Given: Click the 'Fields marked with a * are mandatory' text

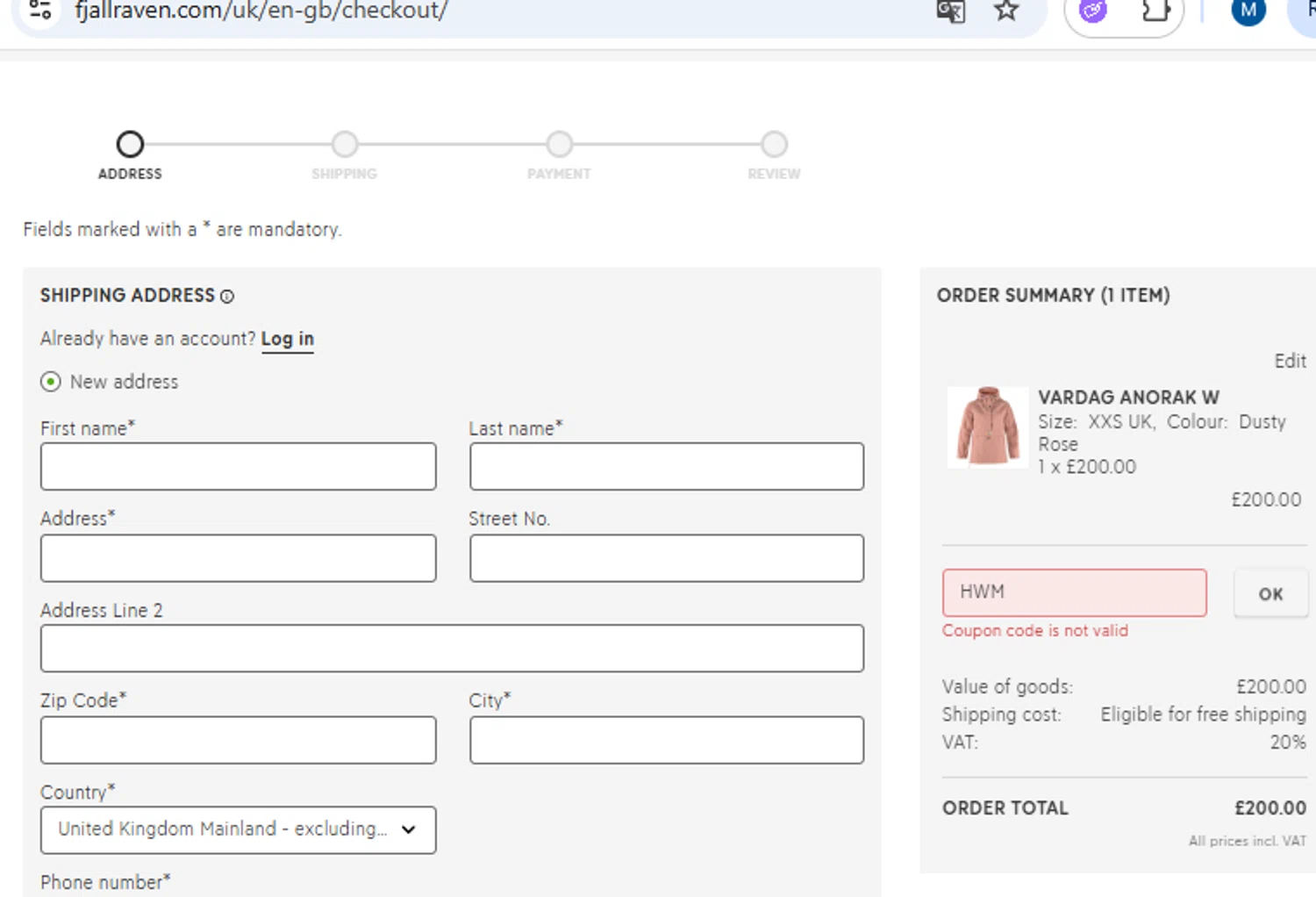Looking at the screenshot, I should point(182,229).
